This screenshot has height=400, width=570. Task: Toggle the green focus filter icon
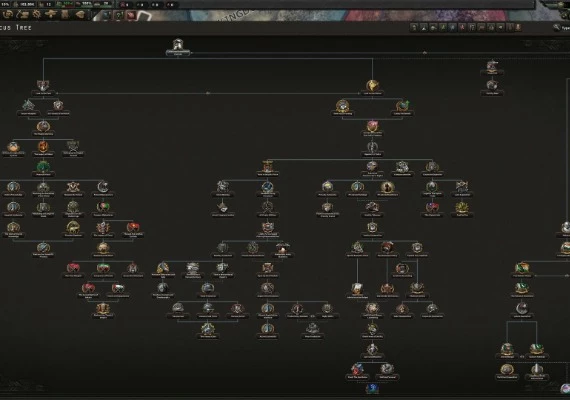443,27
